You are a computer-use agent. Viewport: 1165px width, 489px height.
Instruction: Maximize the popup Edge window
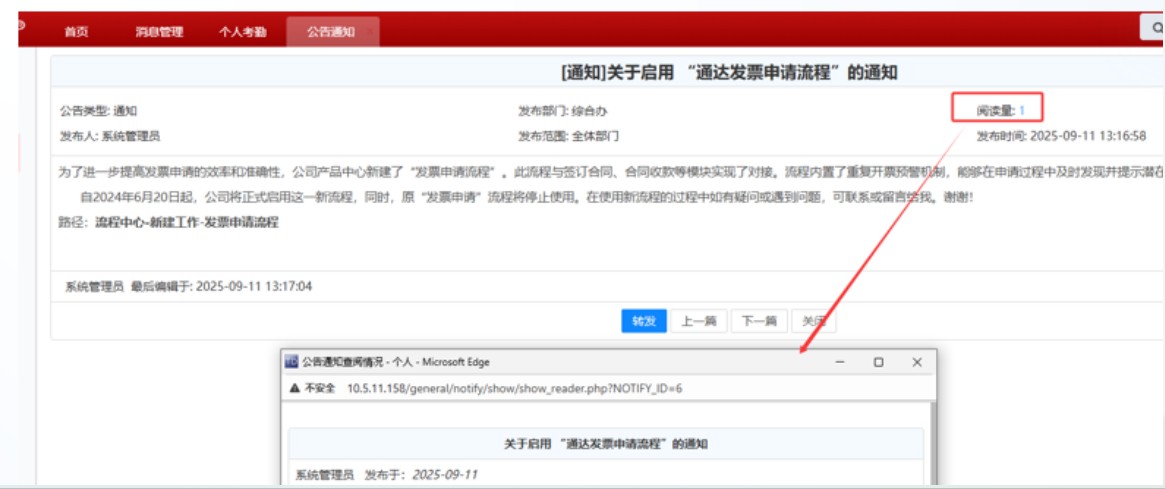878,362
